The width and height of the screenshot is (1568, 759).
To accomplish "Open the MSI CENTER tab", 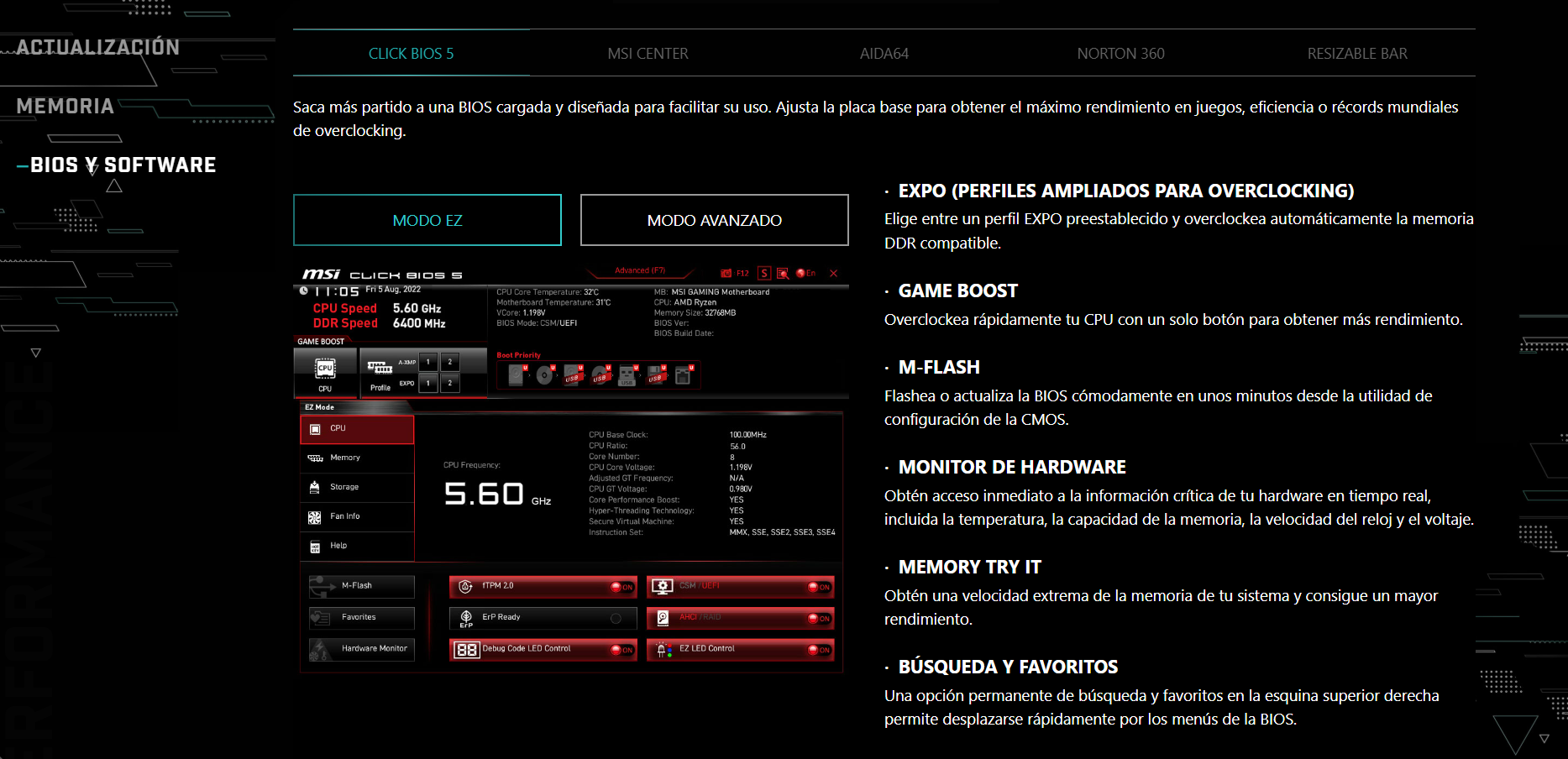I will (x=648, y=54).
